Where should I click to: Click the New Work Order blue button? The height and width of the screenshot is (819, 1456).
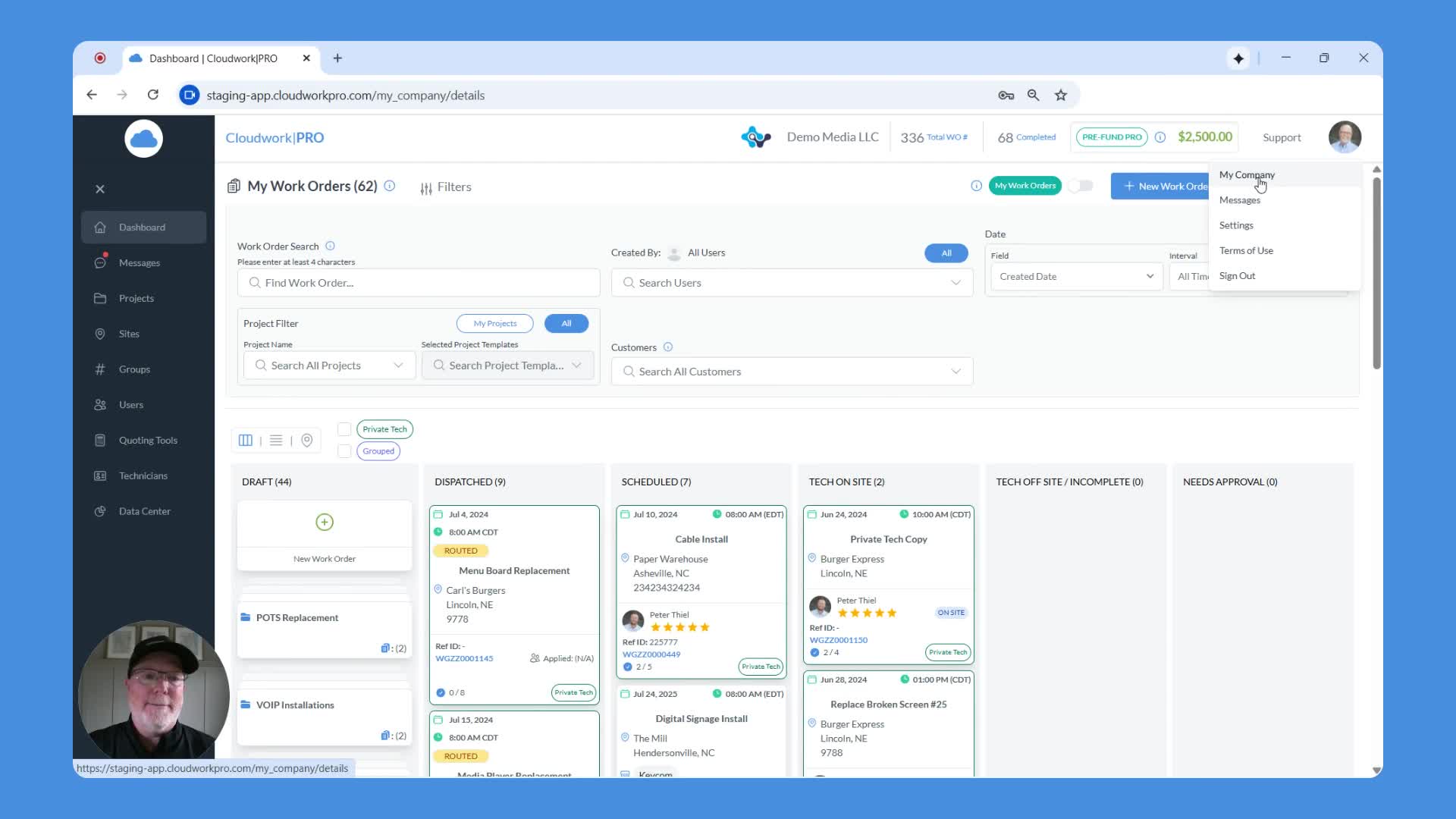pyautogui.click(x=1160, y=187)
